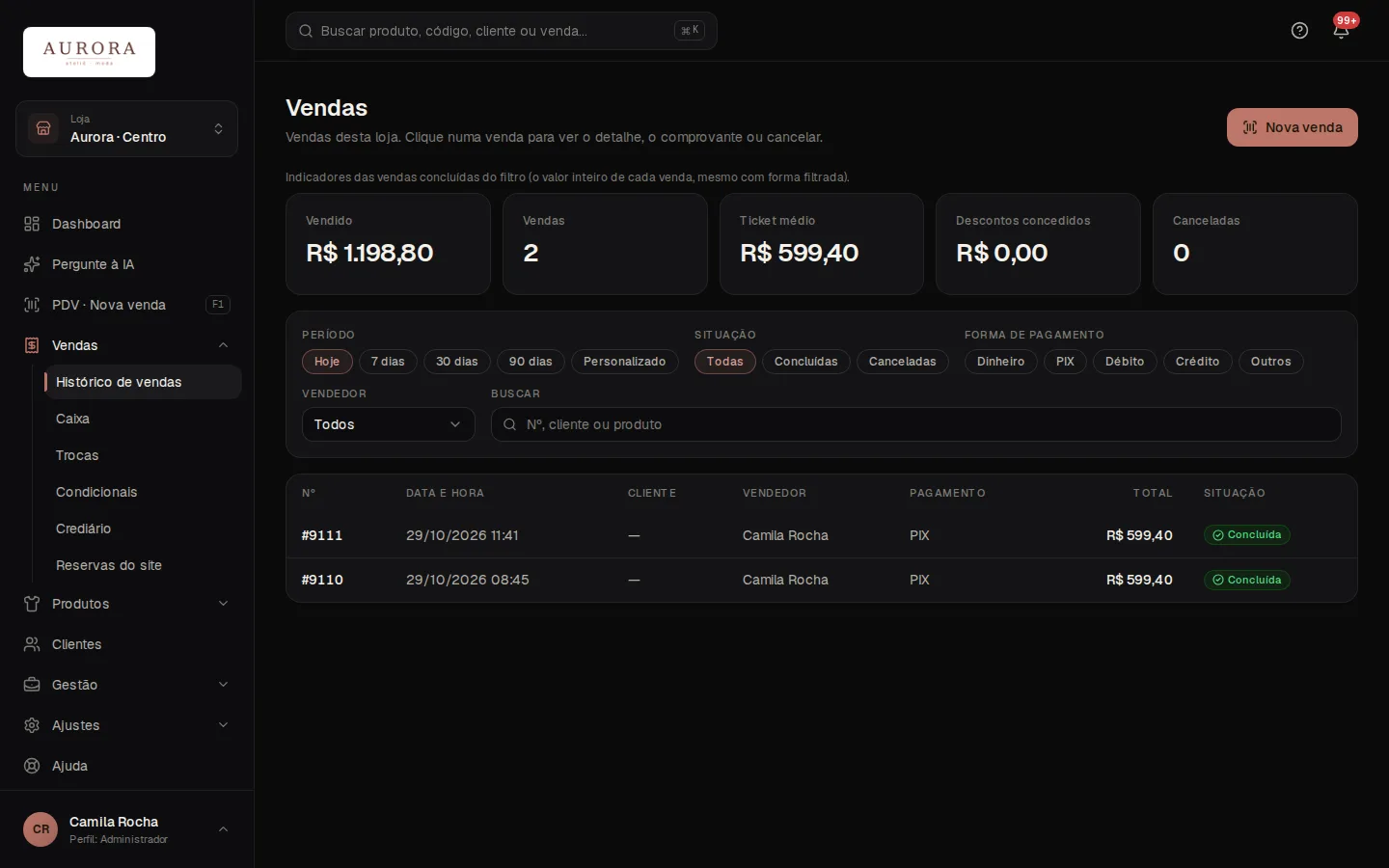Screen dimensions: 1389x868
Task: Focus the top search product field
Action: [x=502, y=31]
